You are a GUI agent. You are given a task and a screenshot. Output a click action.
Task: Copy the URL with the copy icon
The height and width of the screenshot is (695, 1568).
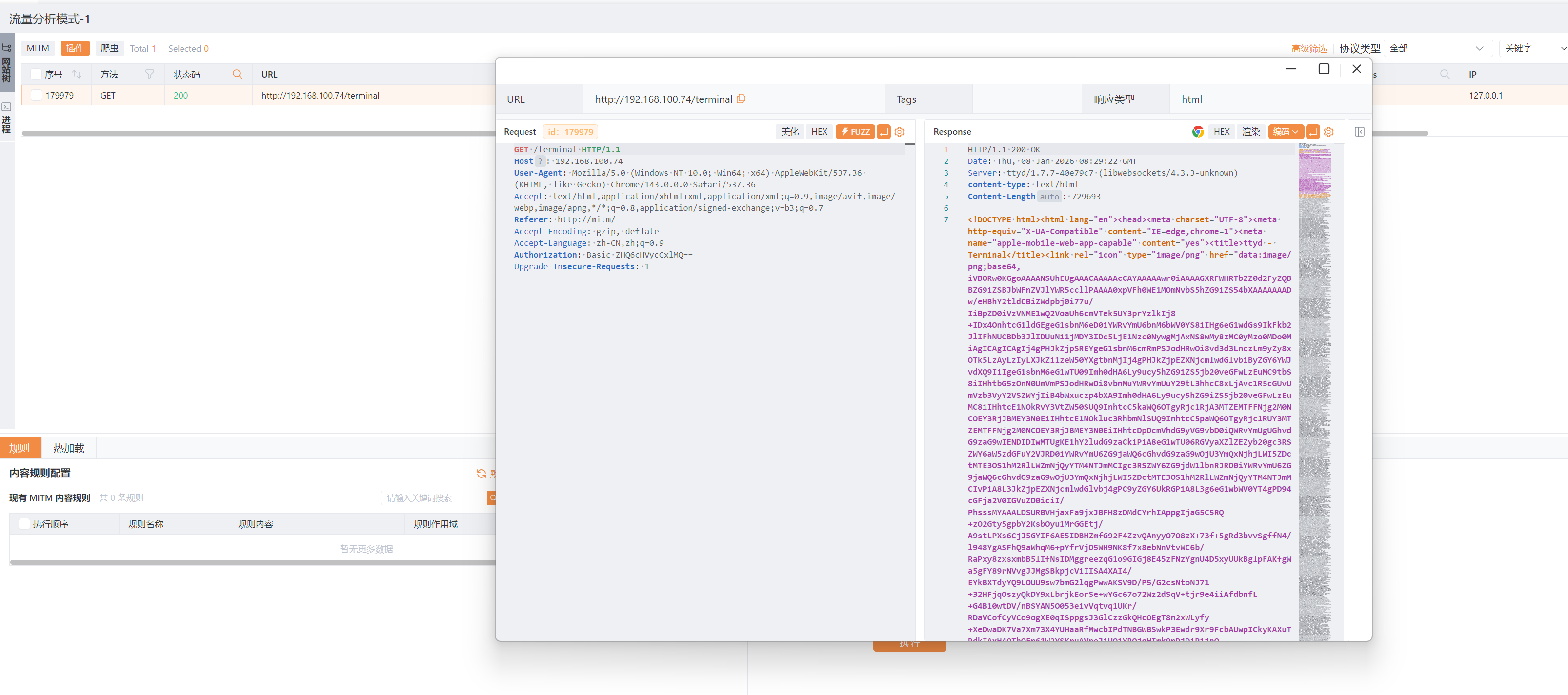click(741, 99)
